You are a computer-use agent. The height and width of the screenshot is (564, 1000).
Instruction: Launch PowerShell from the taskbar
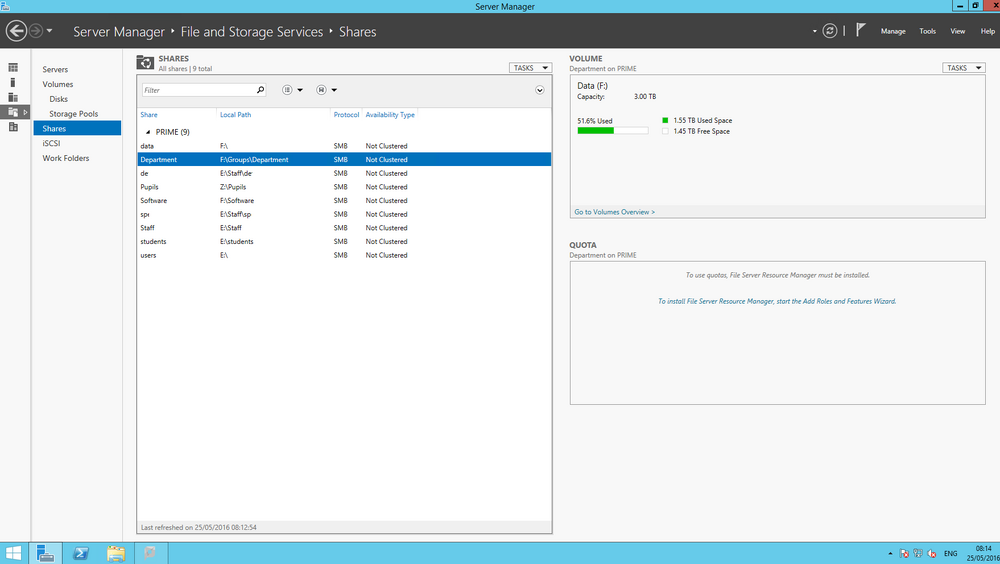[x=80, y=553]
